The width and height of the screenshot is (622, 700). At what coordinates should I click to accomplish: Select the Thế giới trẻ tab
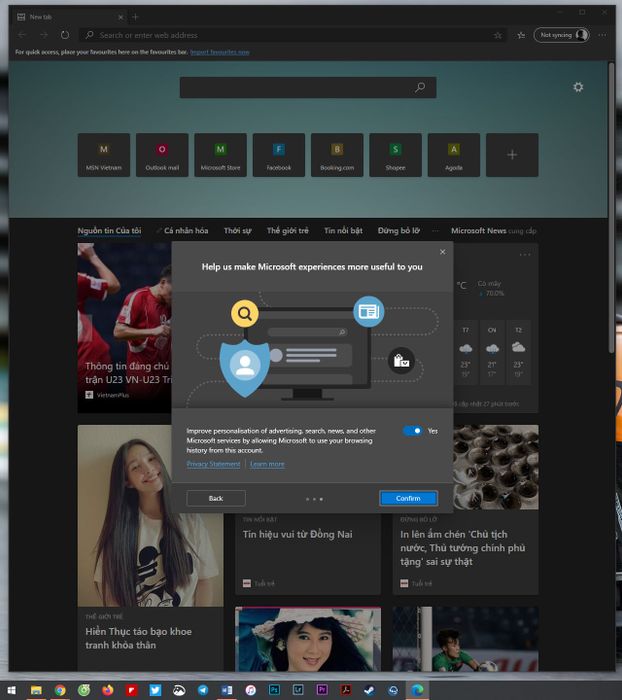pos(288,230)
